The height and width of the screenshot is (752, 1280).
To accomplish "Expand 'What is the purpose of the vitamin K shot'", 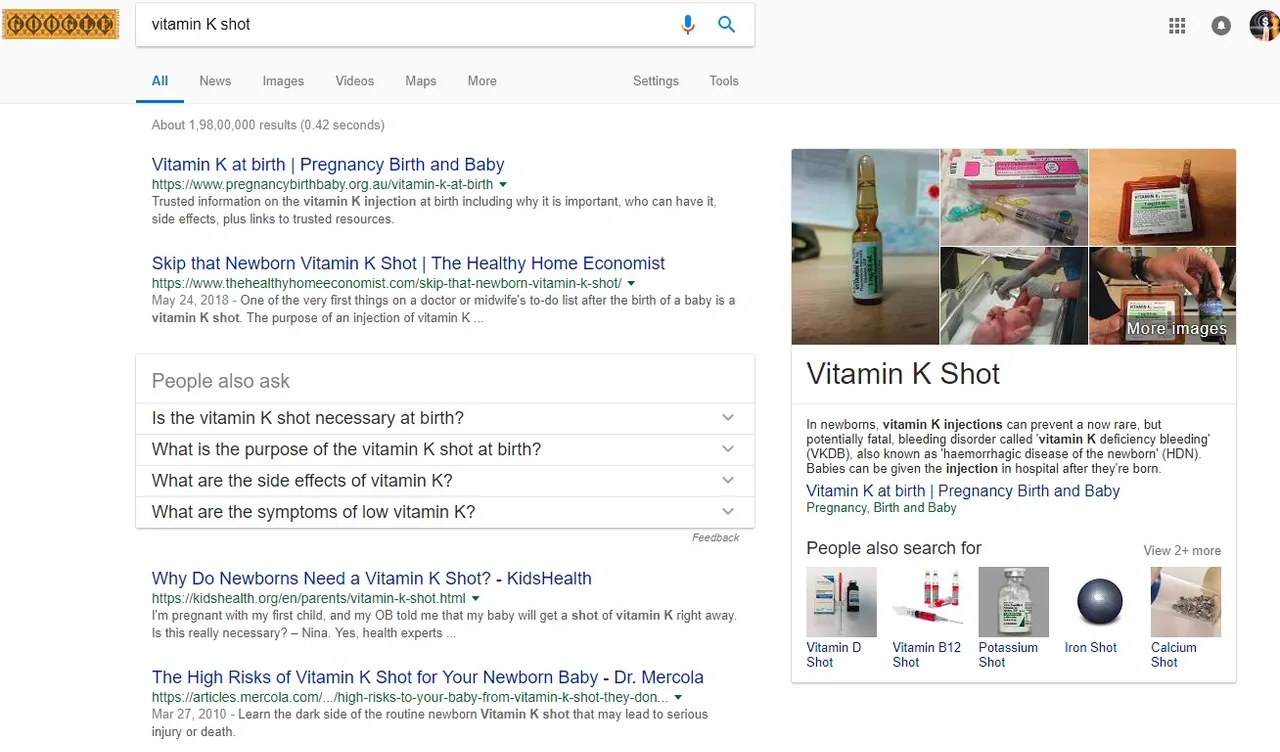I will pos(445,450).
